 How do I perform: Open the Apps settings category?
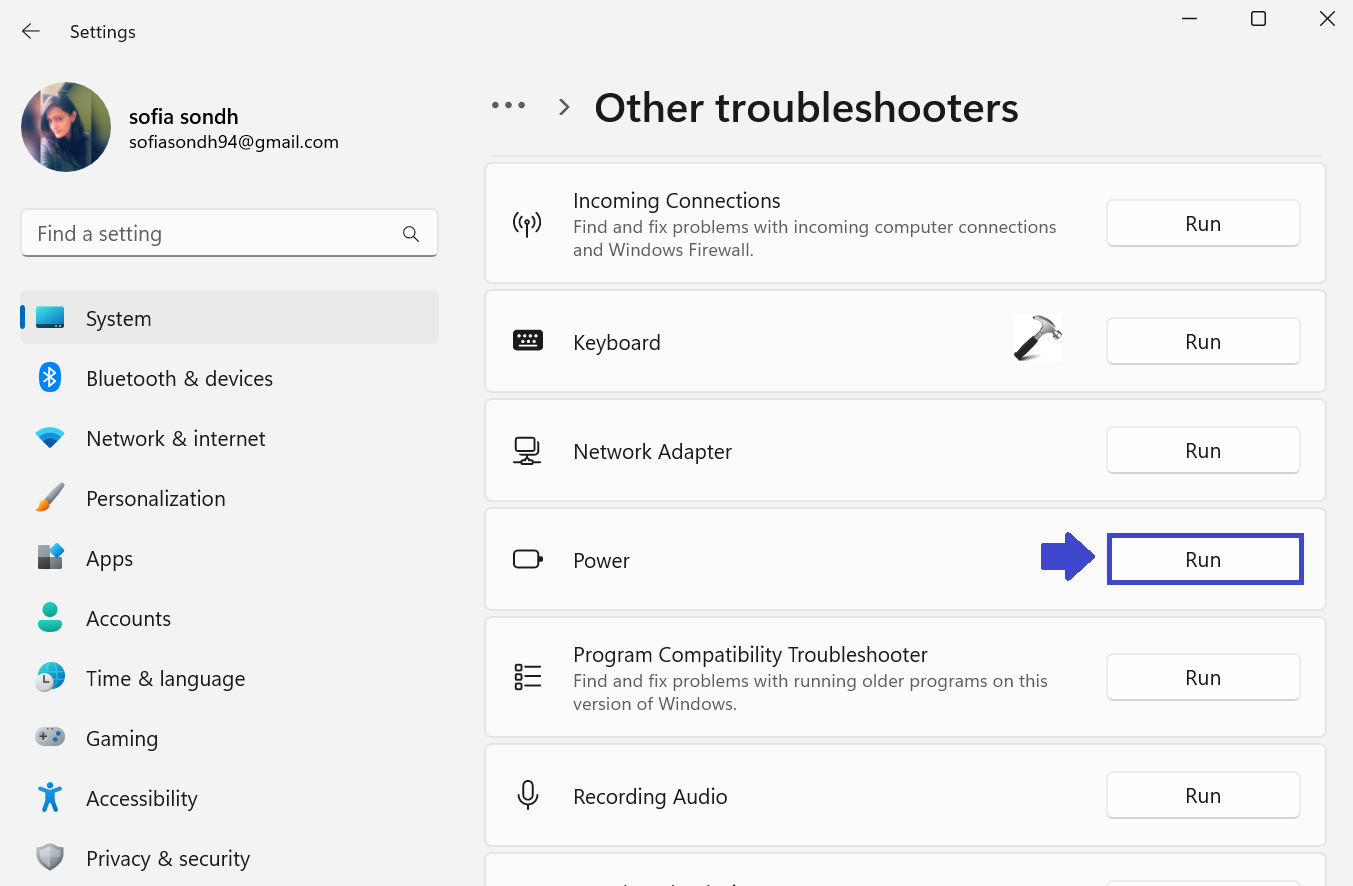(x=109, y=559)
